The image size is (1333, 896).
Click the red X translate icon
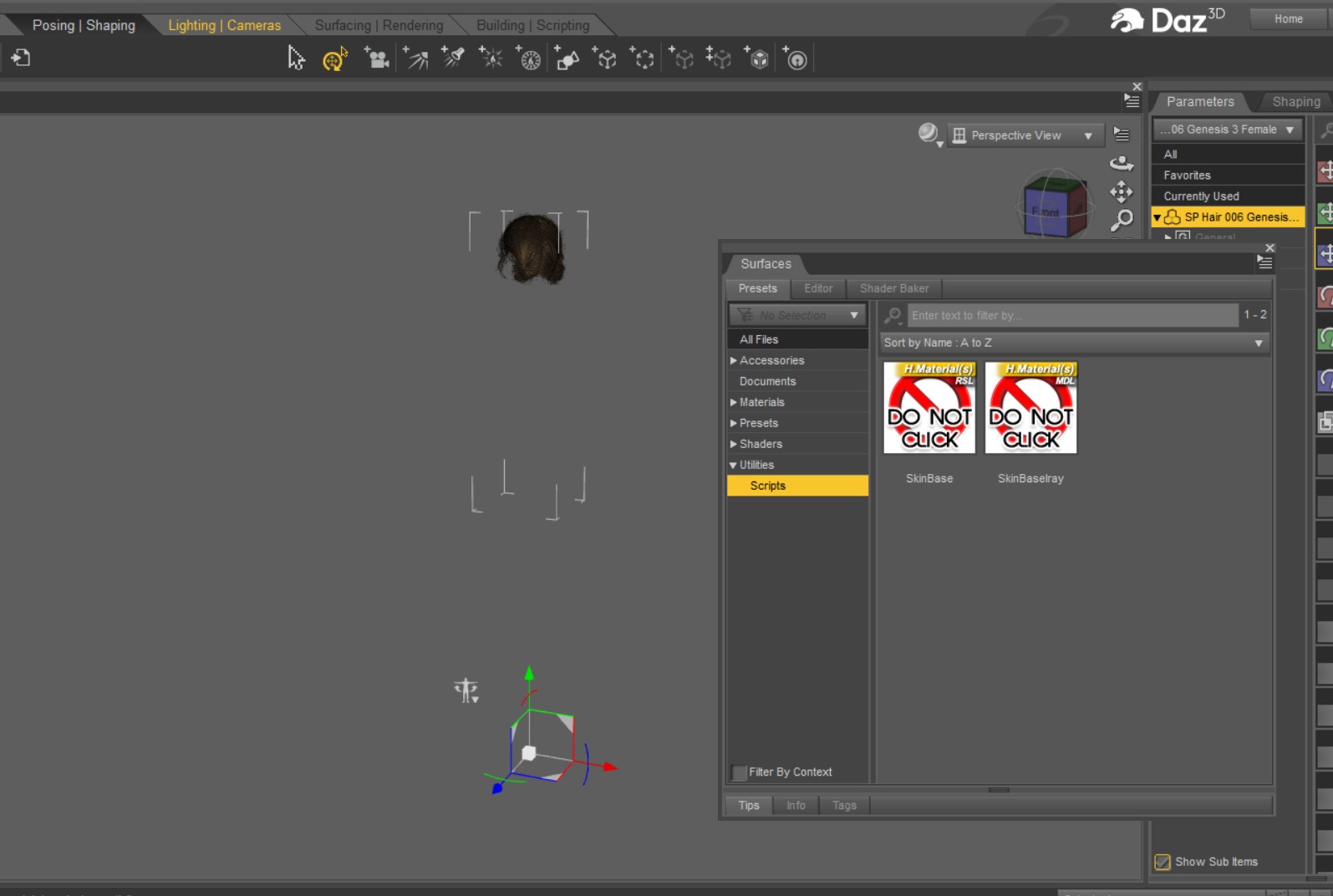coord(1325,171)
